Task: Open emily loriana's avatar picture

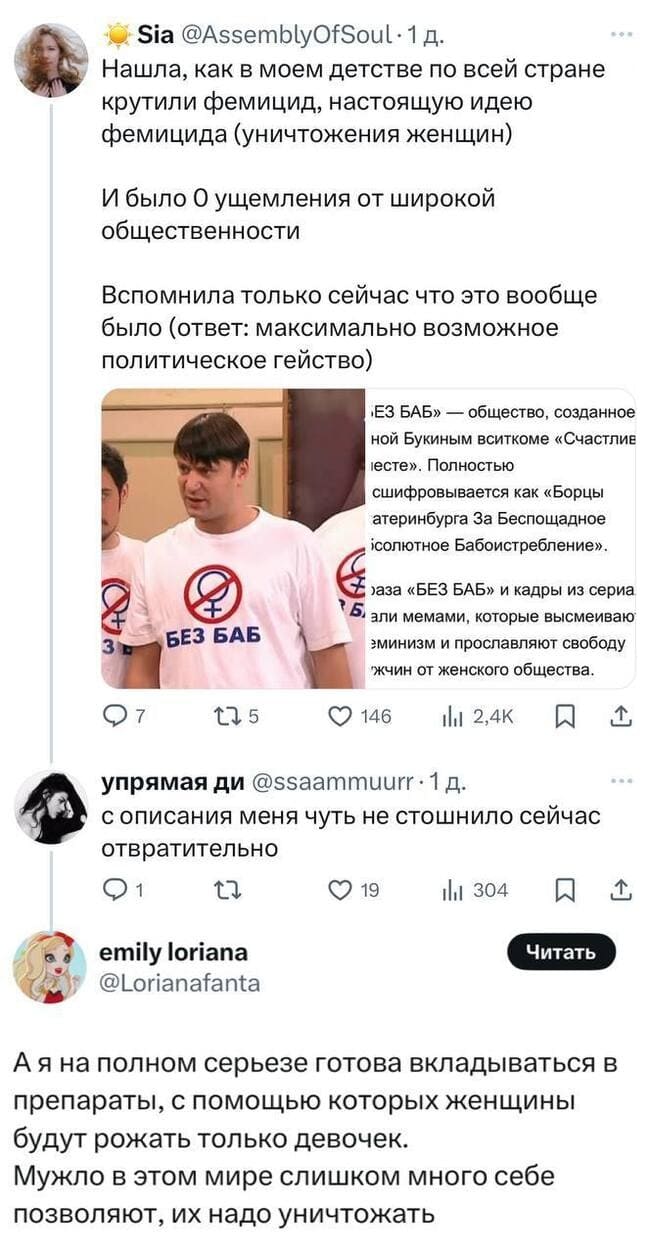Action: pos(50,966)
